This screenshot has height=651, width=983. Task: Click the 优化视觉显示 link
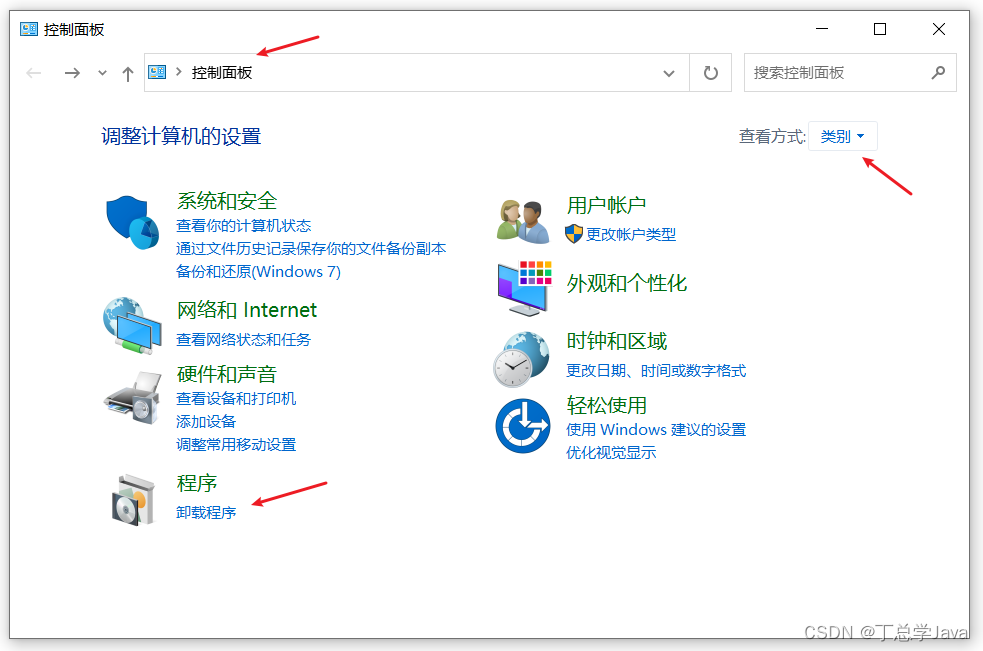click(x=611, y=453)
